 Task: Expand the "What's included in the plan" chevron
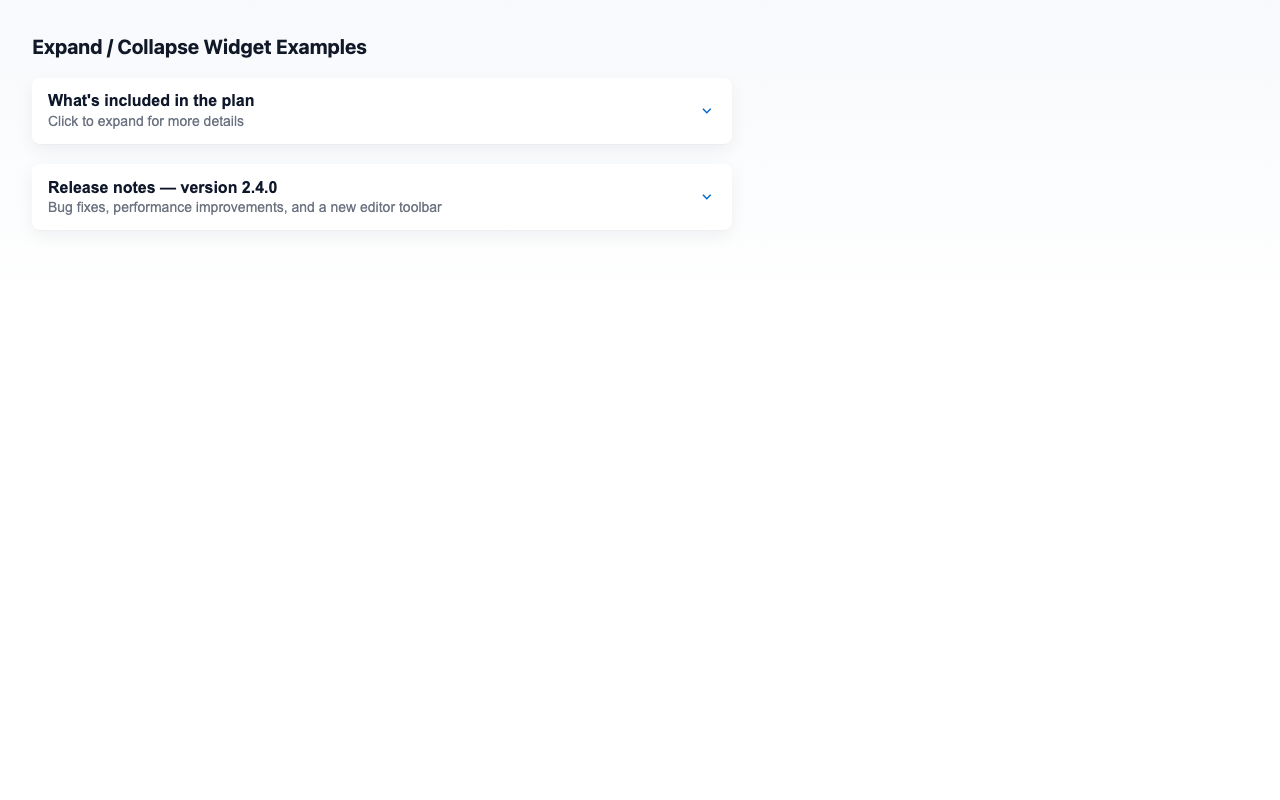[706, 110]
